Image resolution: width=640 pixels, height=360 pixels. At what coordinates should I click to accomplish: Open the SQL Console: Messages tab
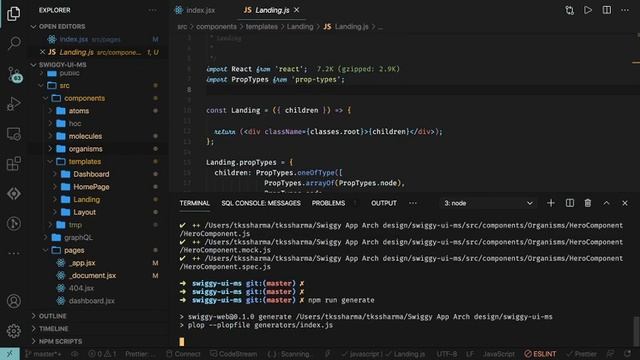pos(261,203)
